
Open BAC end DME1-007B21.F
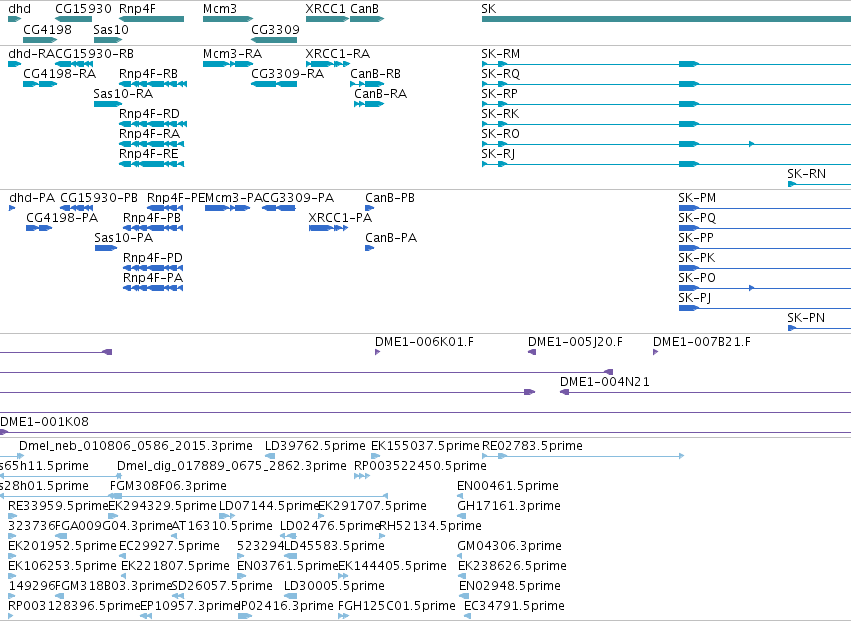(702, 343)
